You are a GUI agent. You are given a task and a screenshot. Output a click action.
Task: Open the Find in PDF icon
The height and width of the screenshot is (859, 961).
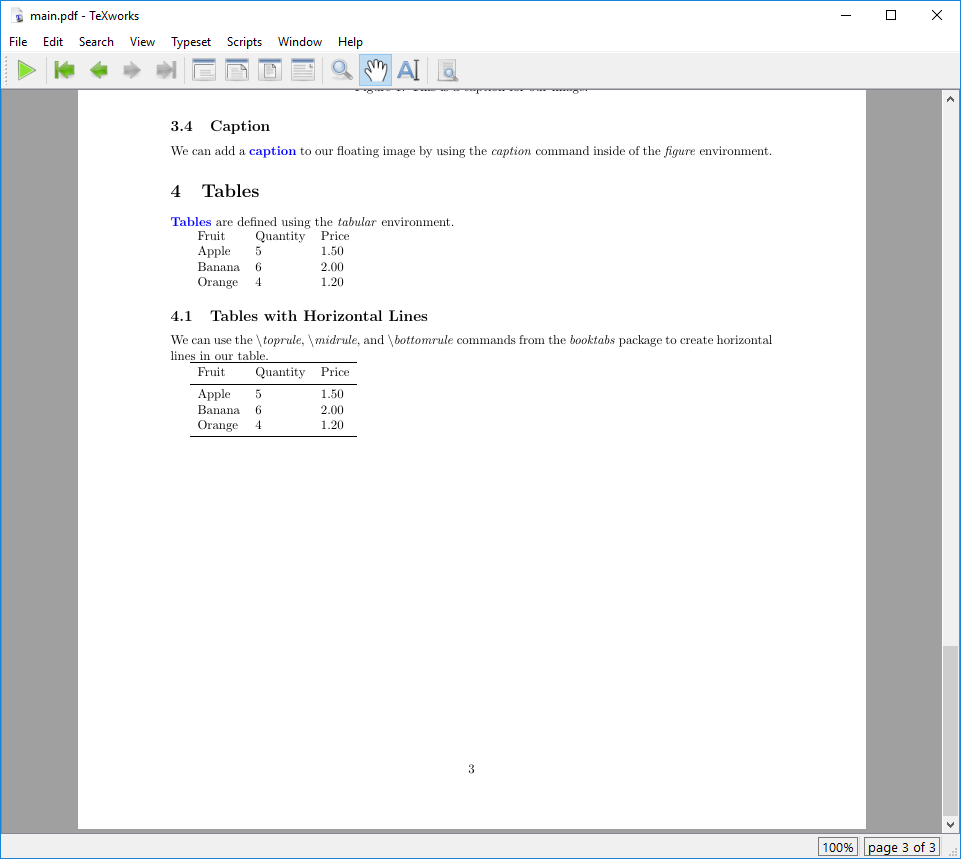coord(447,70)
